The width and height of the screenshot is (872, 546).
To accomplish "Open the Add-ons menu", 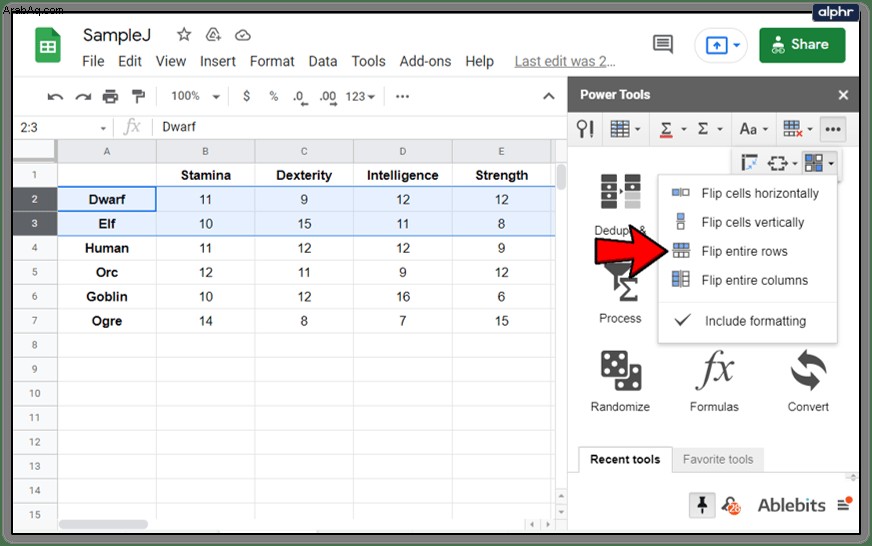I will click(x=425, y=61).
